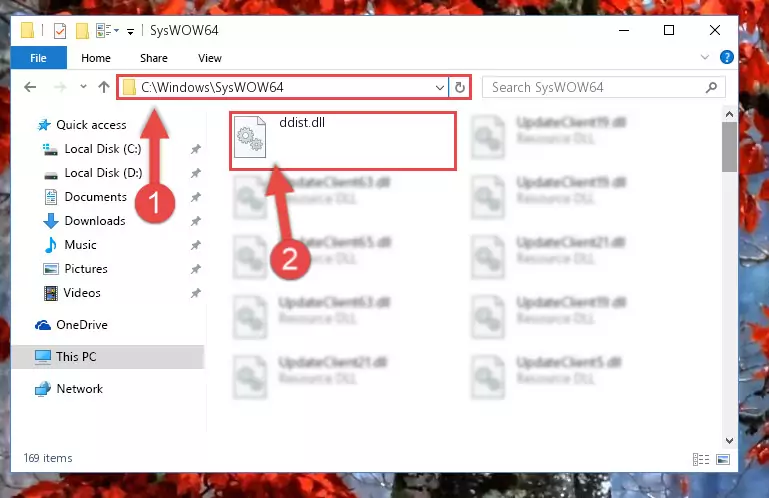Open Videos in the sidebar
Screen dimensions: 769x498
[82, 293]
